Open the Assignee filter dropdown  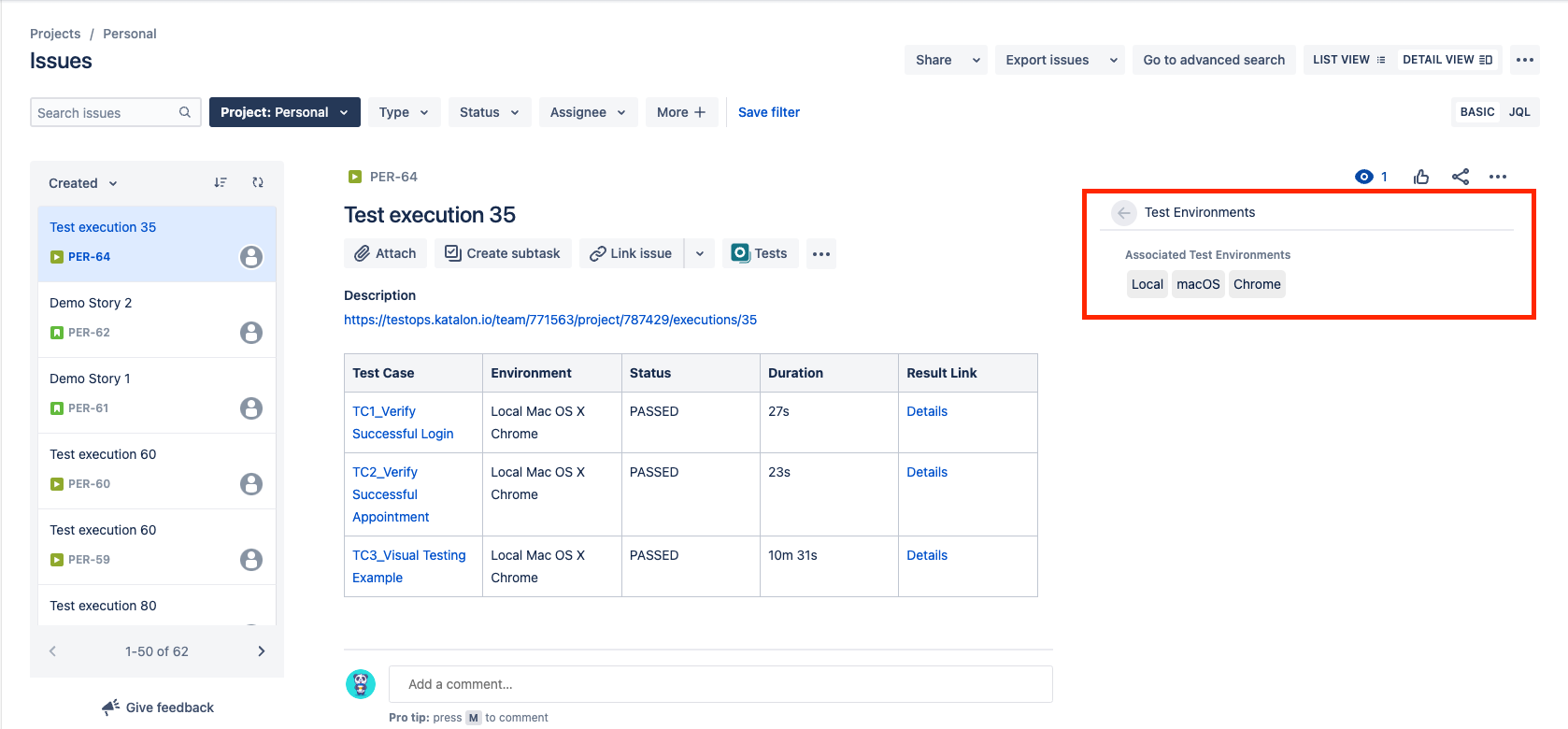click(588, 112)
